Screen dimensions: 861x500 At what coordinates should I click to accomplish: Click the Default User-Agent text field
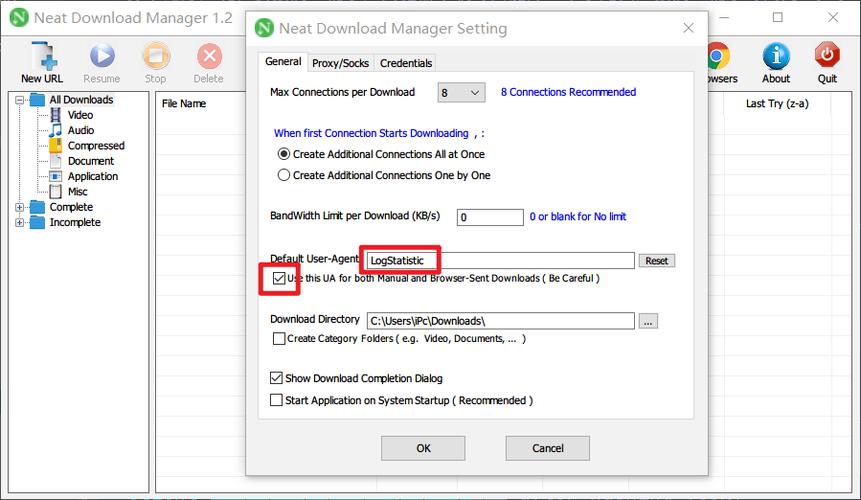coord(501,261)
